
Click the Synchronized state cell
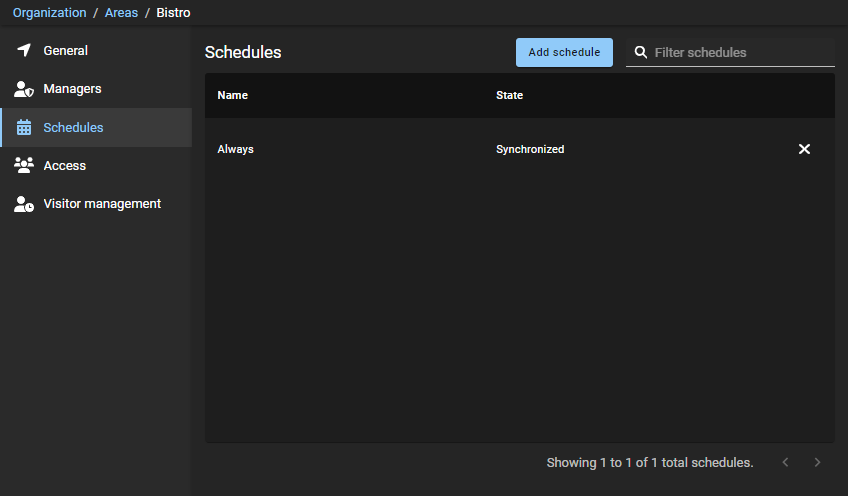coord(530,149)
